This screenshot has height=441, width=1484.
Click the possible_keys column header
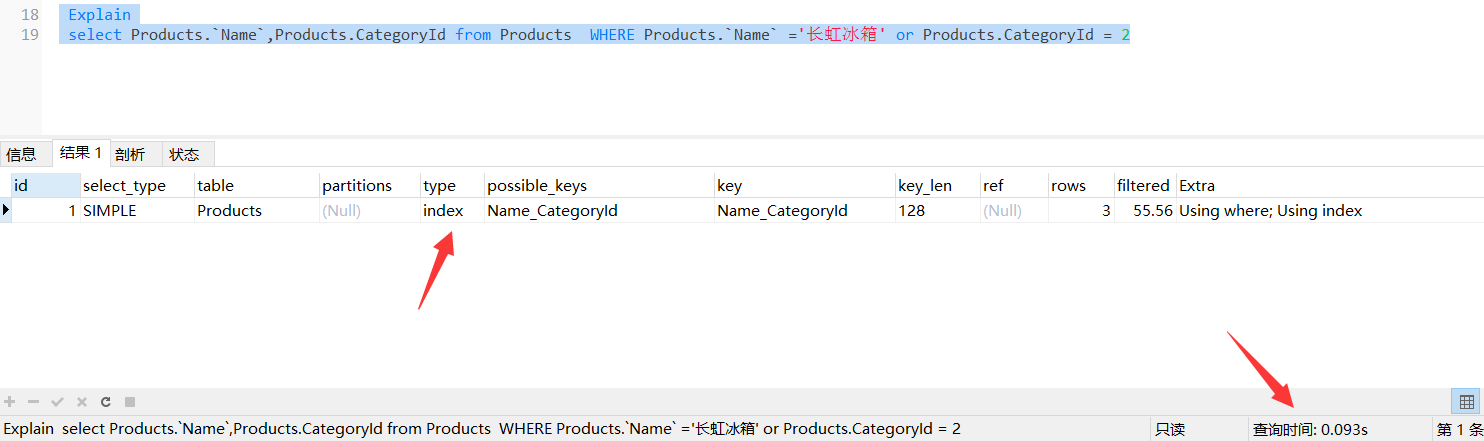click(537, 185)
